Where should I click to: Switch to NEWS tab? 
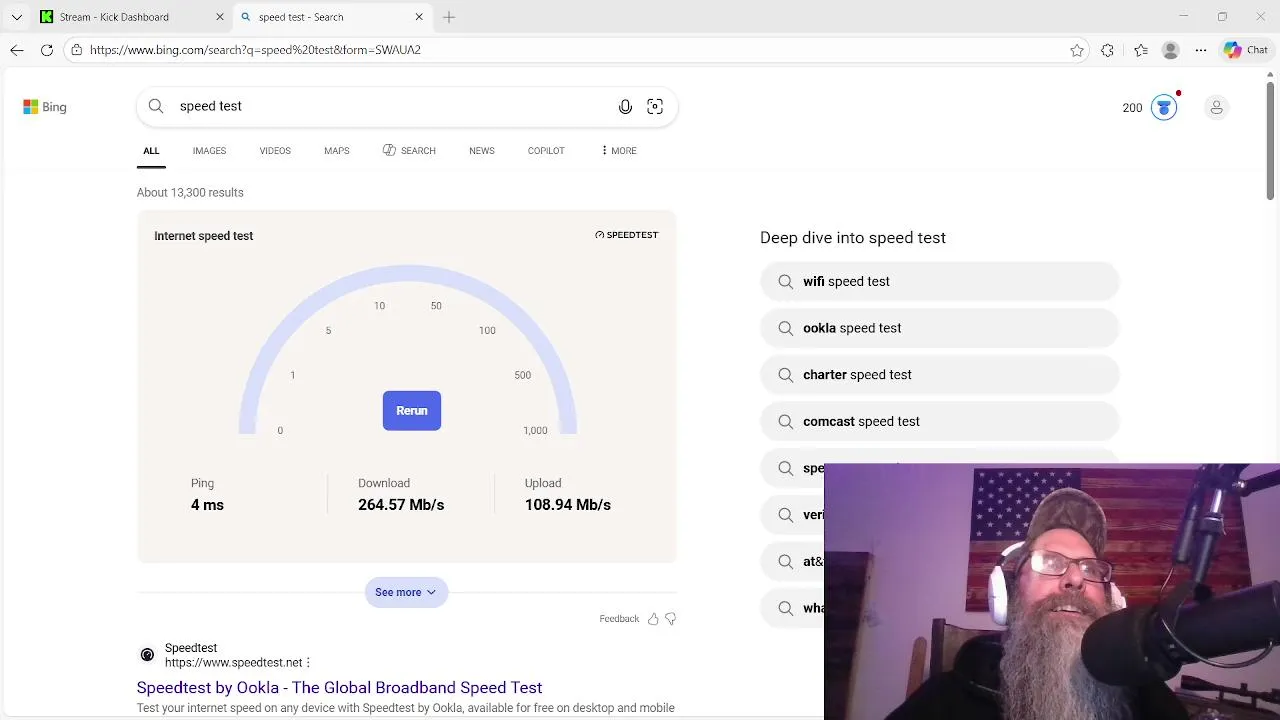pyautogui.click(x=482, y=151)
